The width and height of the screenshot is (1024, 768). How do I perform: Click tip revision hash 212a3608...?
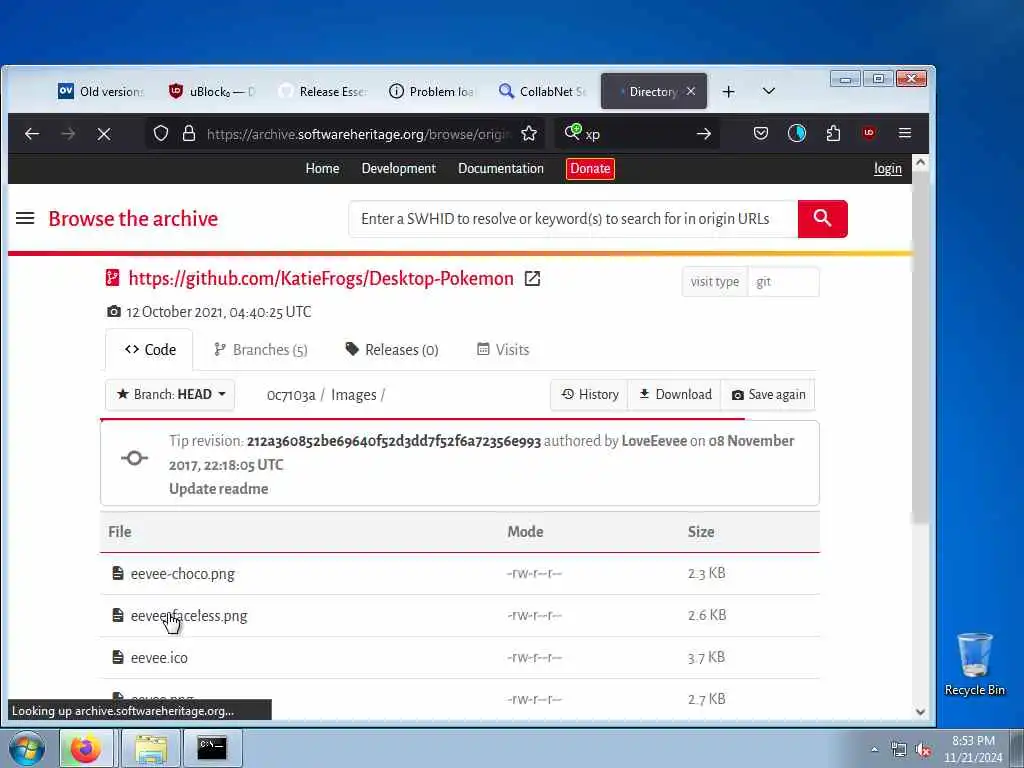click(x=394, y=441)
